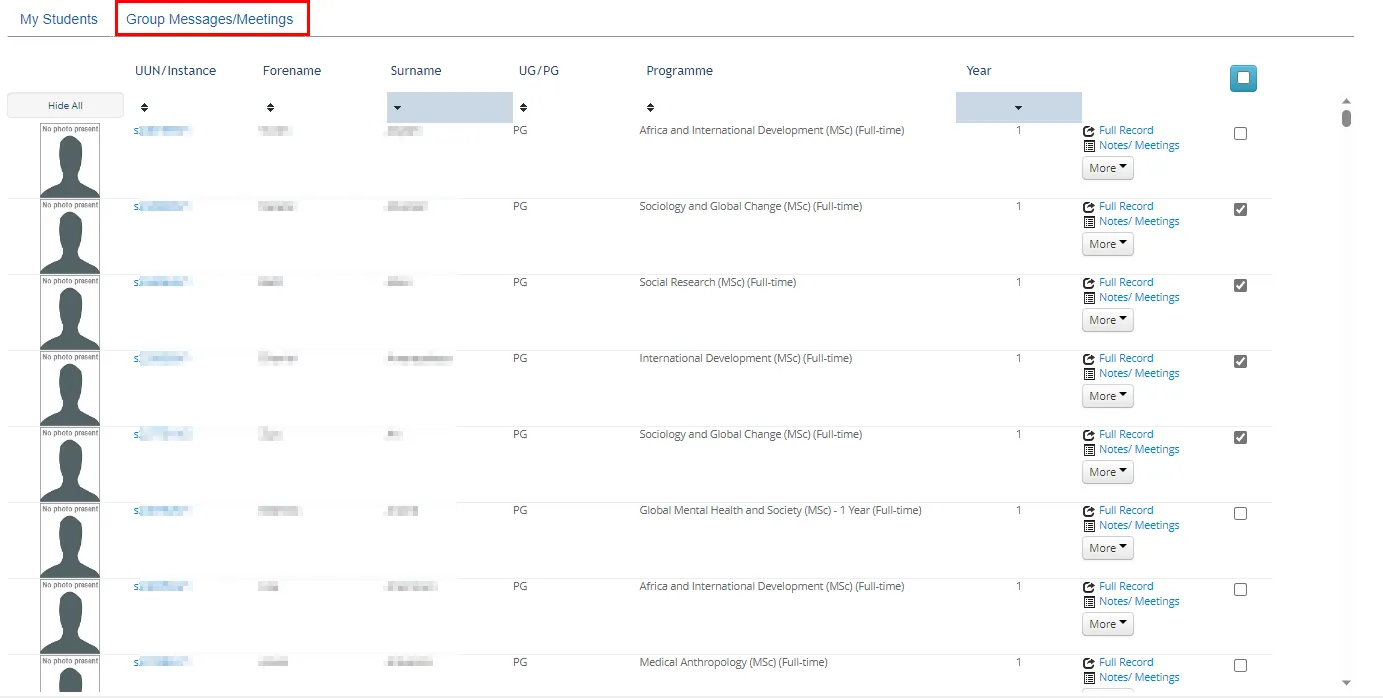Select the Group Messages/Meetings tab
Screen dimensions: 1383x698
click(212, 18)
